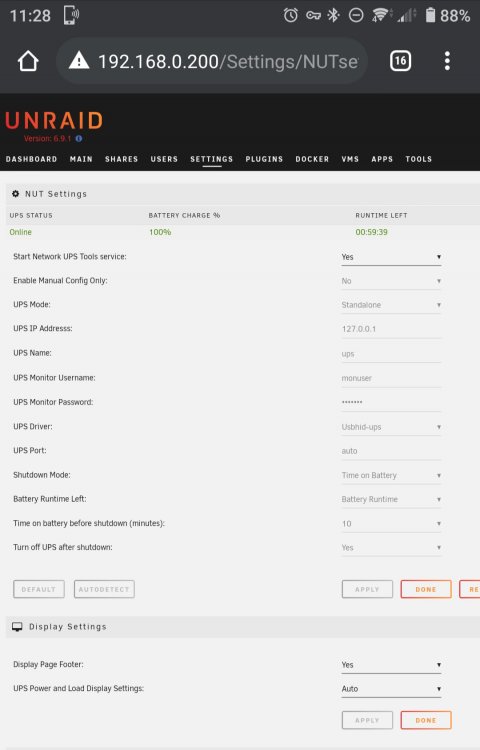This screenshot has height=750, width=480.
Task: Open the UPS Driver dropdown
Action: (x=391, y=427)
